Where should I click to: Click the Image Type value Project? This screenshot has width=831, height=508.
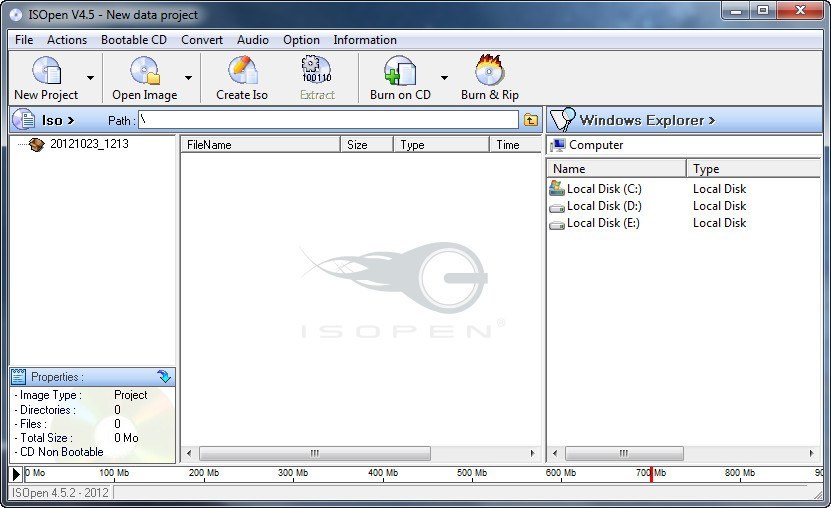pos(130,395)
